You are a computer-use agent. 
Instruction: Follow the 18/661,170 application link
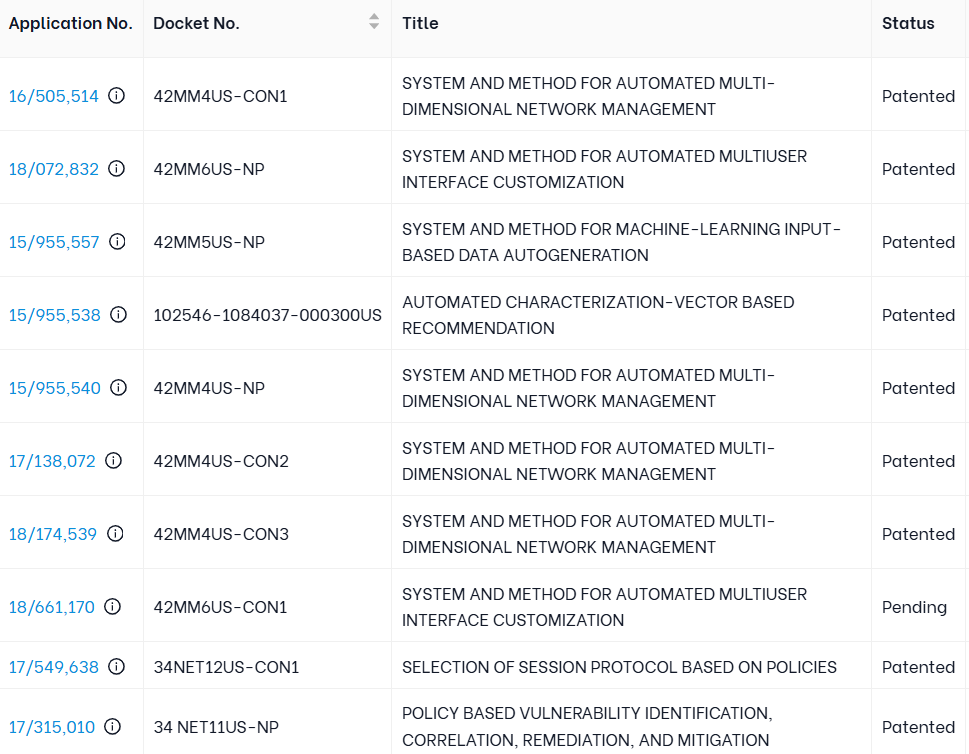[x=52, y=607]
